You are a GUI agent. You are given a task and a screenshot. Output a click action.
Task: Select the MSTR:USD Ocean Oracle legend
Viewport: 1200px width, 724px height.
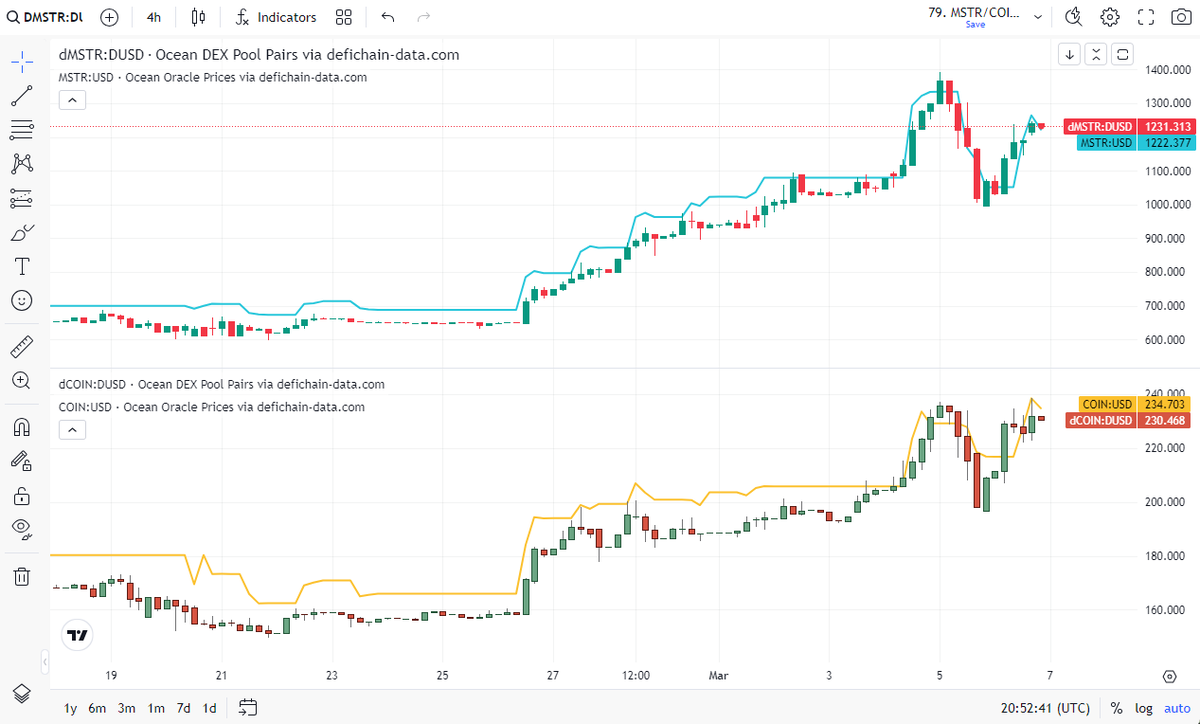(213, 77)
